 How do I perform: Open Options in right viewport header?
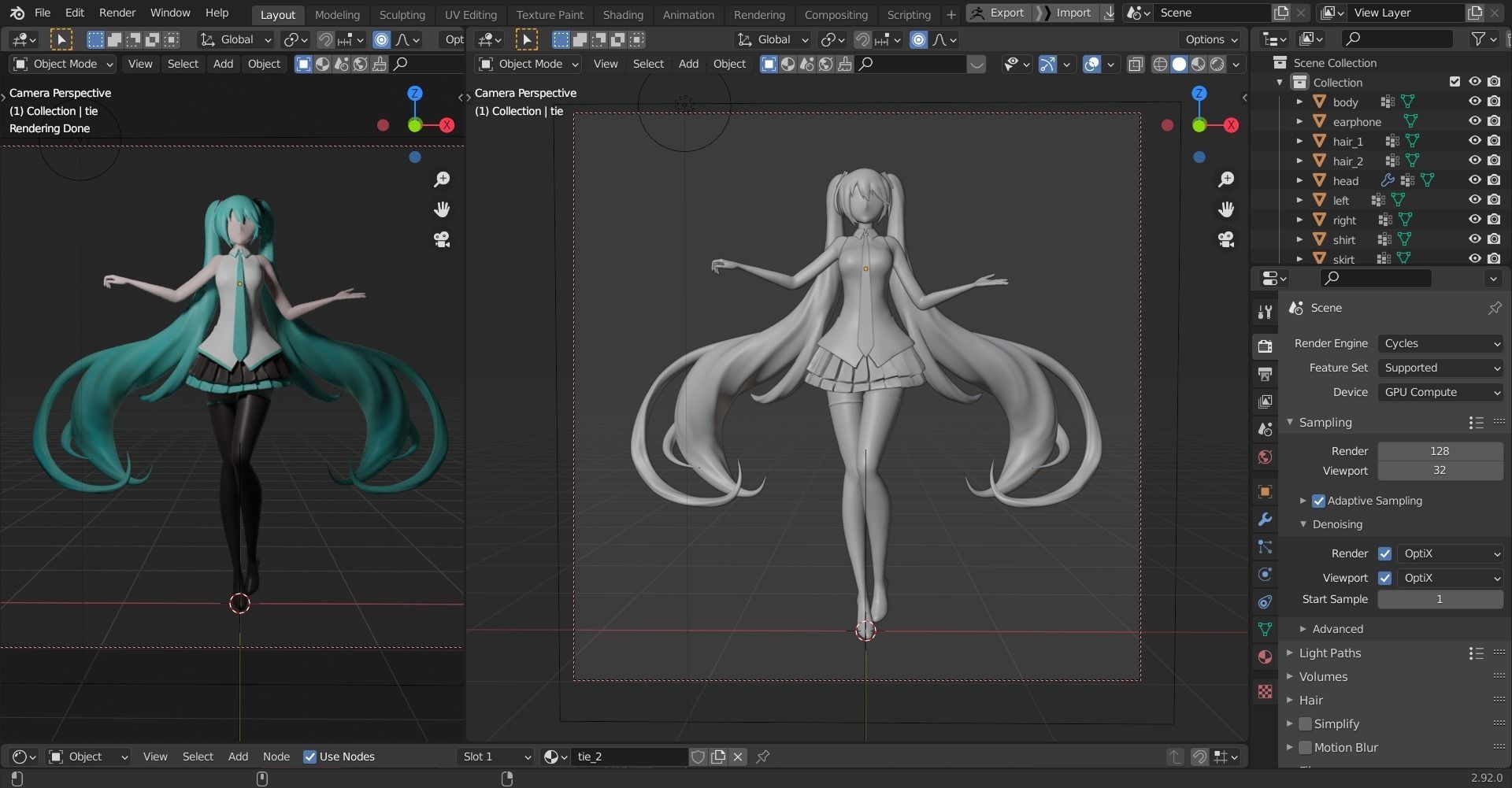(1211, 39)
